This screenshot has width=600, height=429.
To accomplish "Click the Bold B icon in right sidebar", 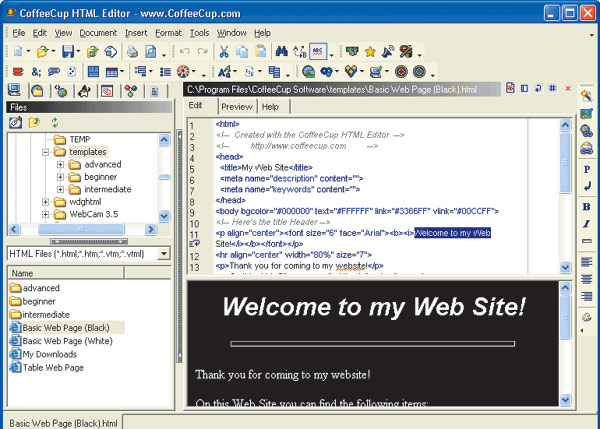I will click(x=587, y=206).
